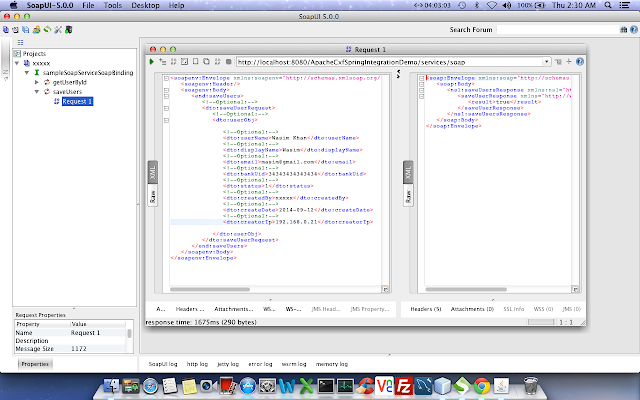The width and height of the screenshot is (640, 400).
Task: Open Google Chrome from the dock
Action: pyautogui.click(x=482, y=386)
